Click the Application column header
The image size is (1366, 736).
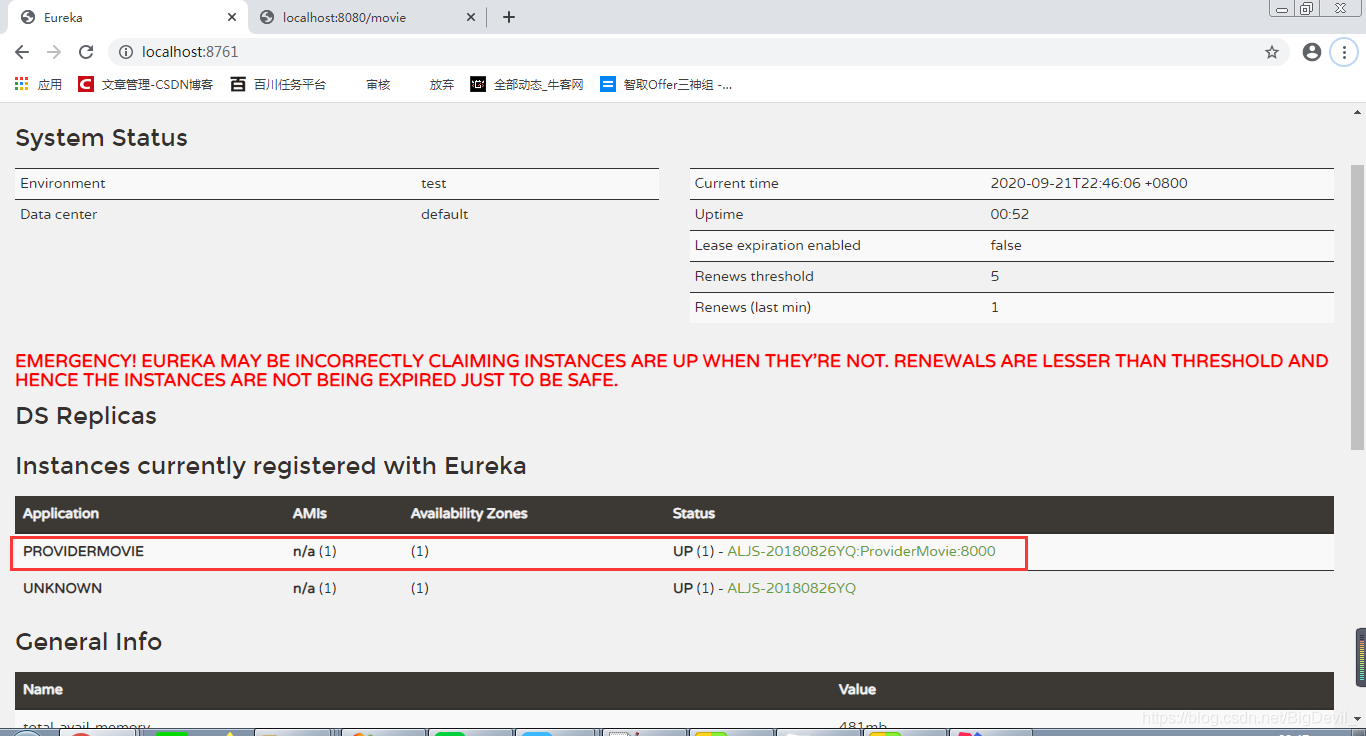[61, 514]
